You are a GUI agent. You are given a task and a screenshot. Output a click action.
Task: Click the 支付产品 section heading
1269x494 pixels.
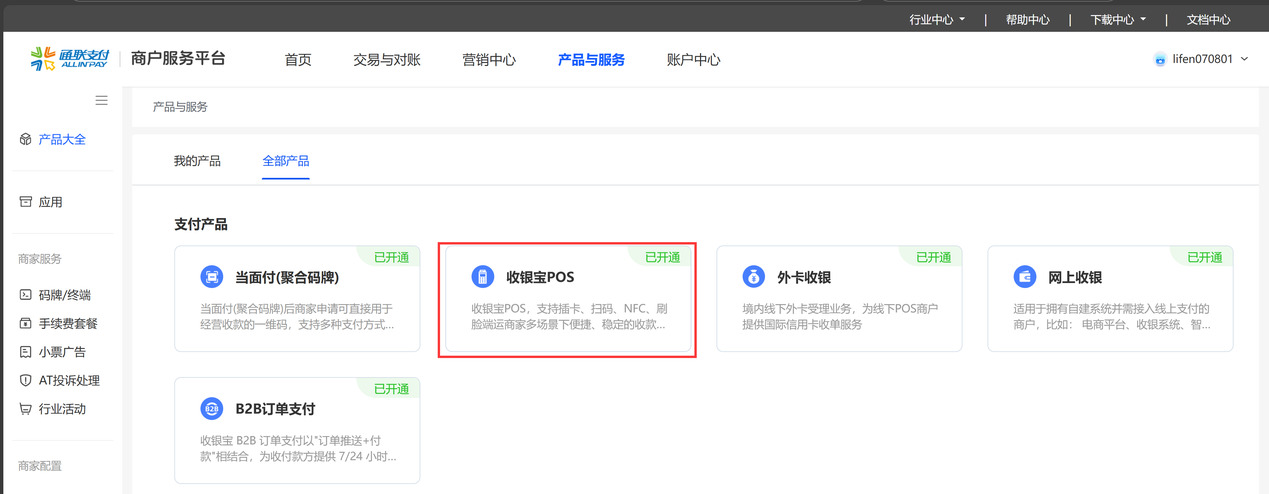pos(201,223)
